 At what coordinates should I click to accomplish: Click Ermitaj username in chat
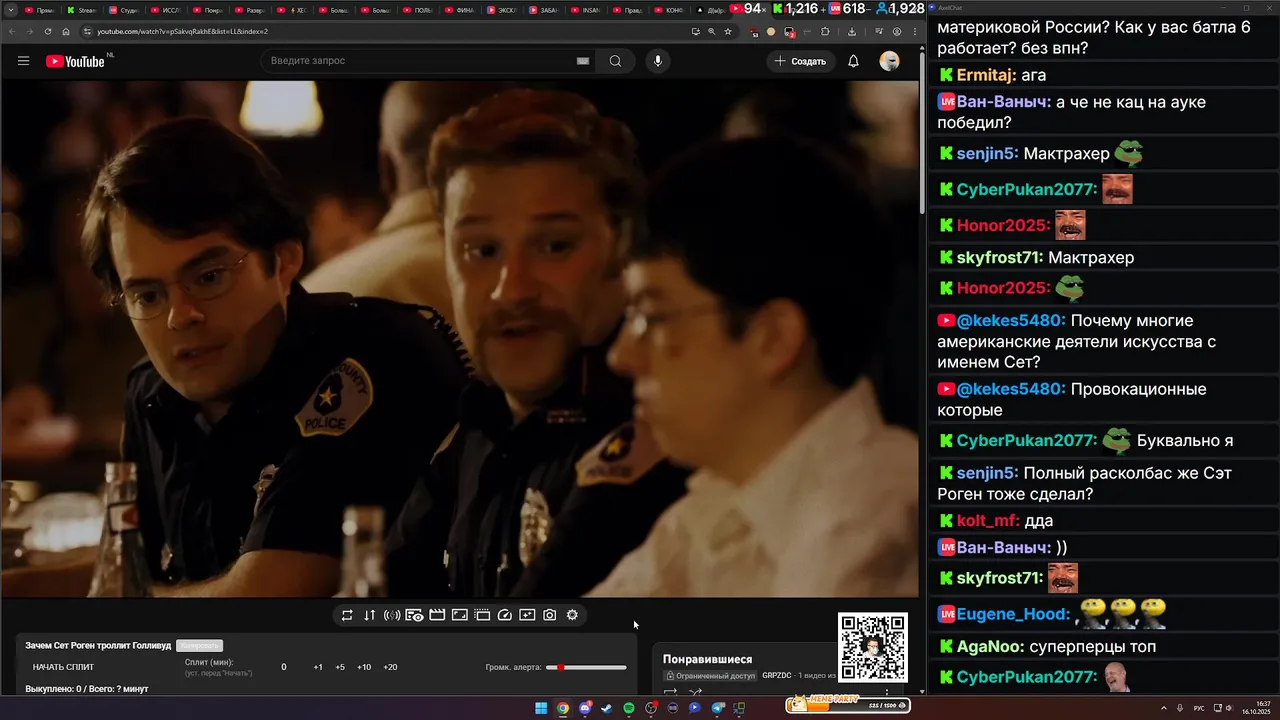coord(986,75)
